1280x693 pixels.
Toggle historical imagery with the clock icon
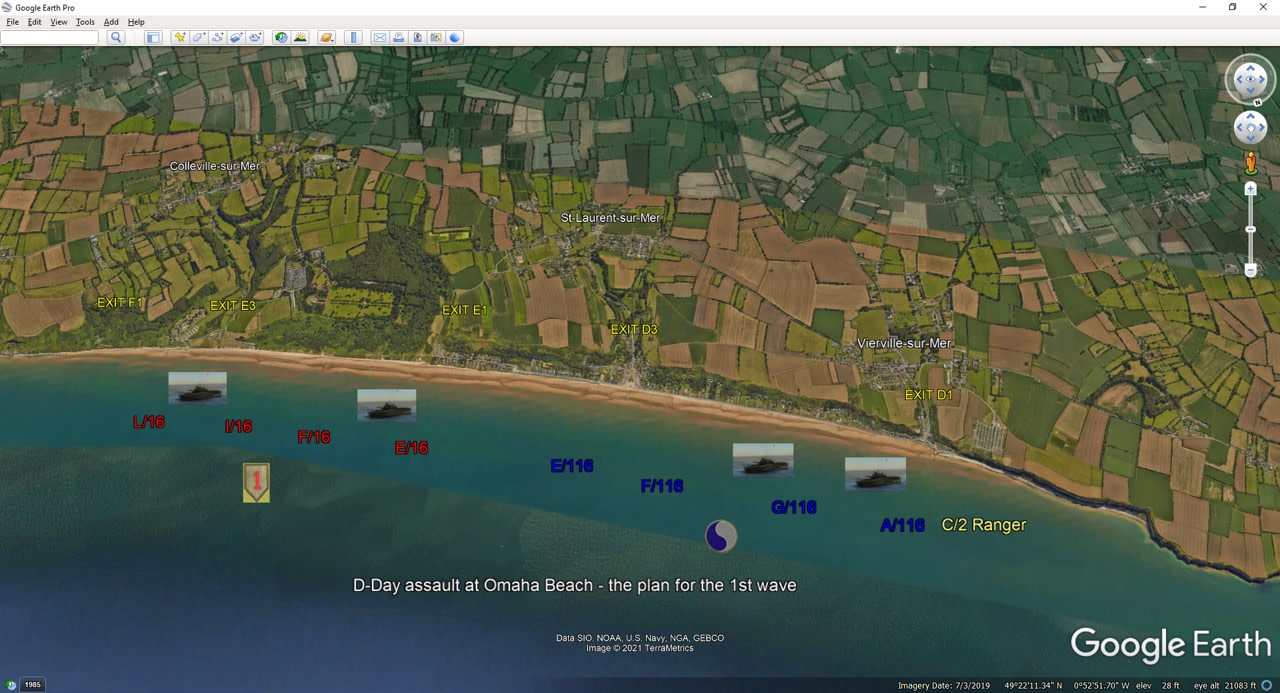pyautogui.click(x=279, y=37)
